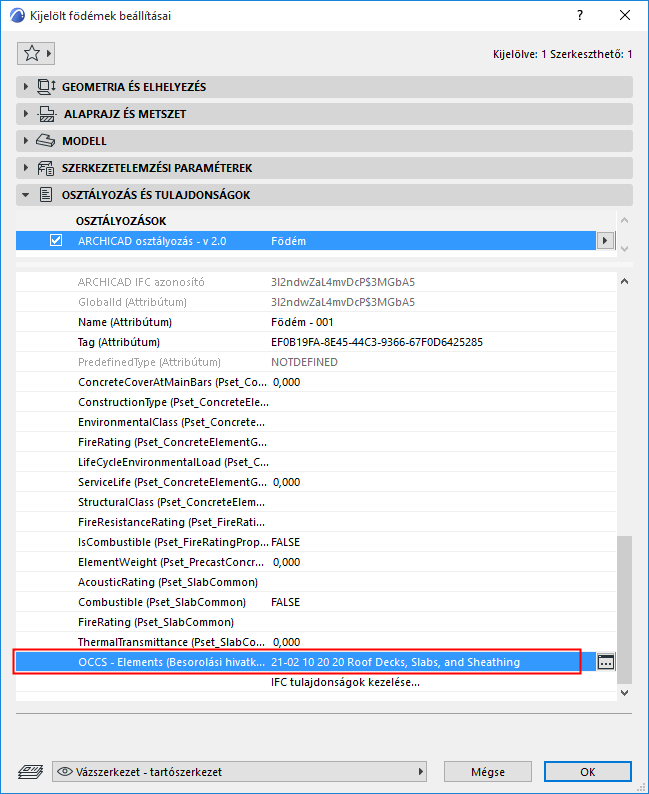Image resolution: width=649 pixels, height=794 pixels.
Task: Click the Mégse cancel button
Action: click(488, 772)
